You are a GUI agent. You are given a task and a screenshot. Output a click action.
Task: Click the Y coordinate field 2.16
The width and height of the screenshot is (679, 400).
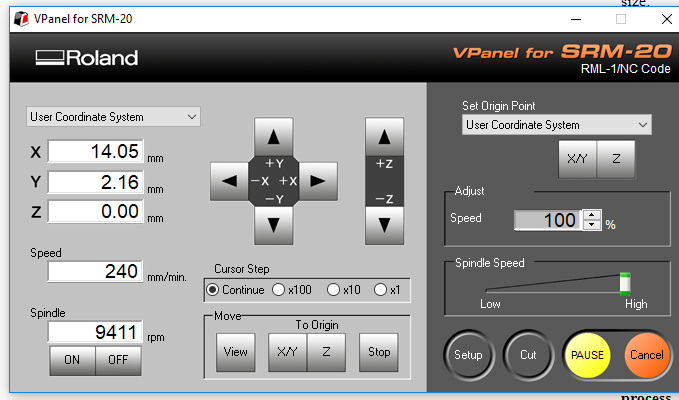coord(95,182)
